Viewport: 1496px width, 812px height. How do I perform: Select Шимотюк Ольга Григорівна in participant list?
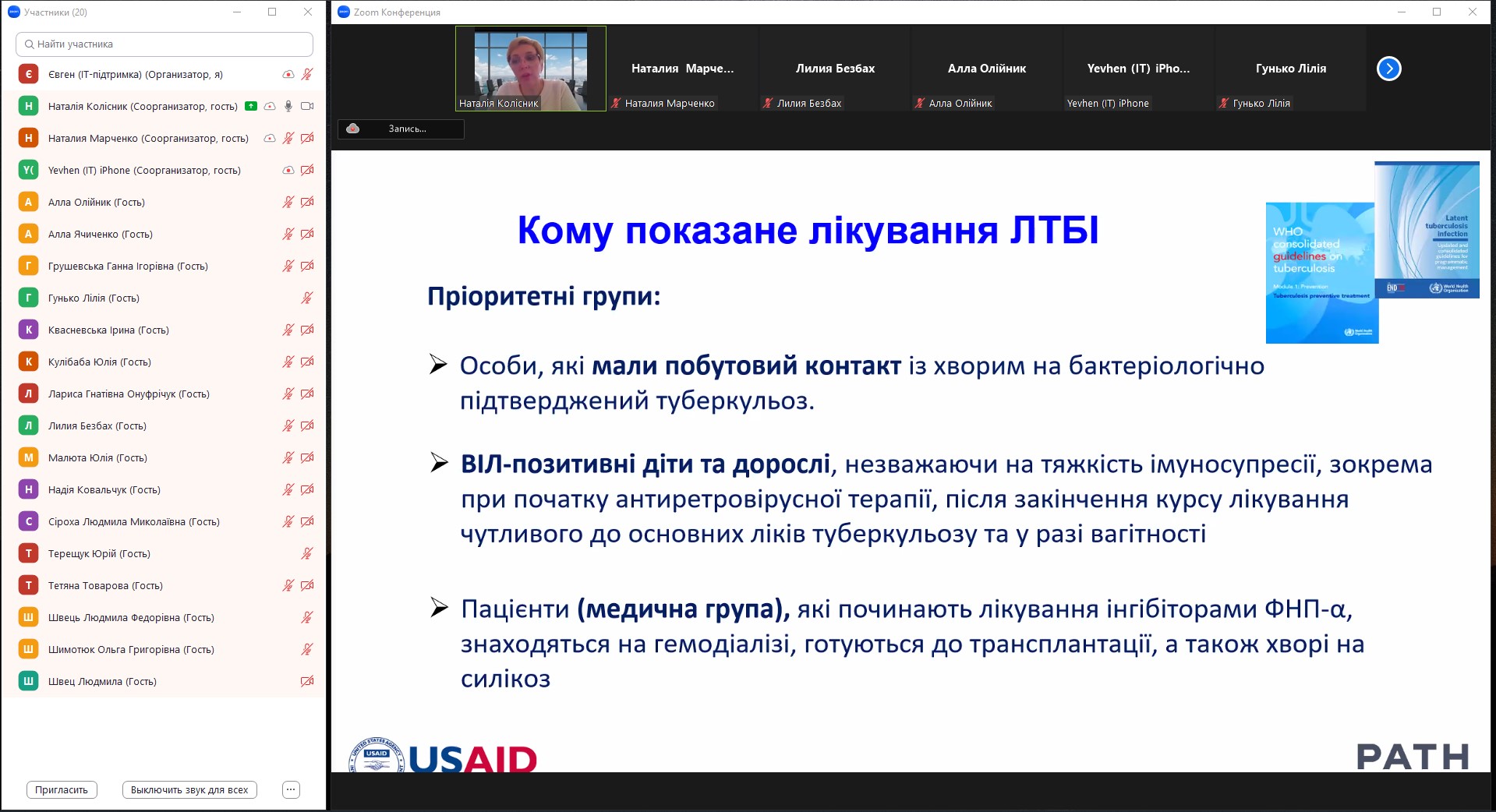pos(131,649)
